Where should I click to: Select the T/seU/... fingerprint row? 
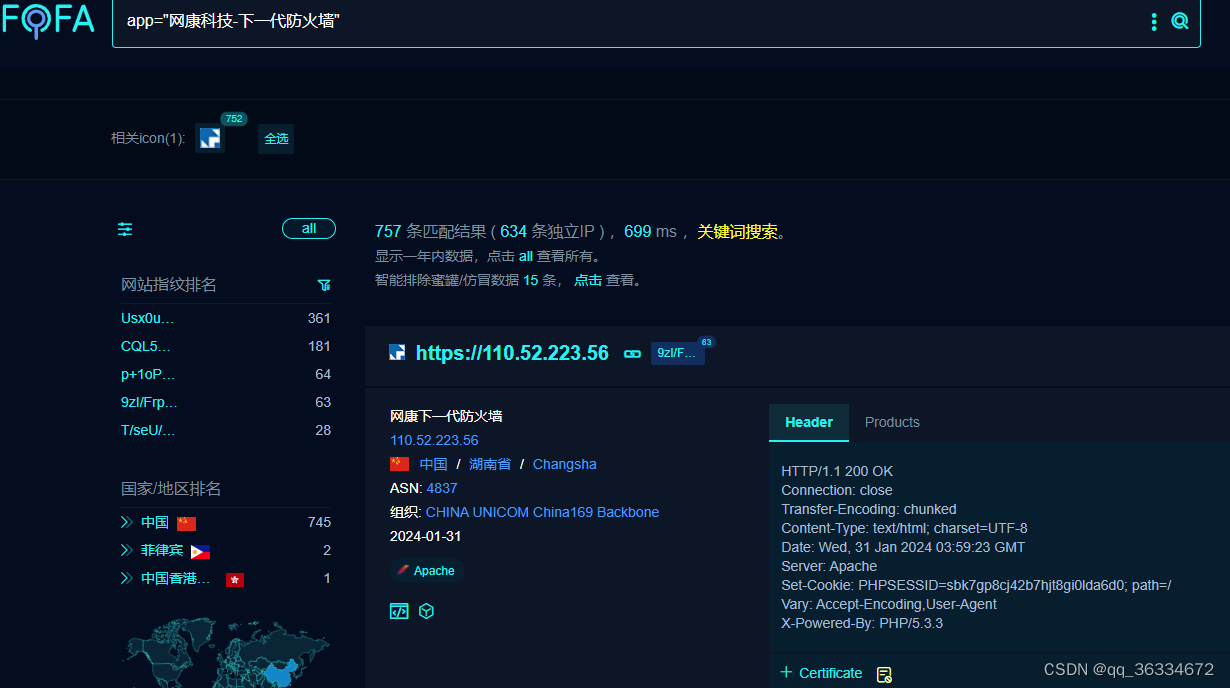coord(226,430)
